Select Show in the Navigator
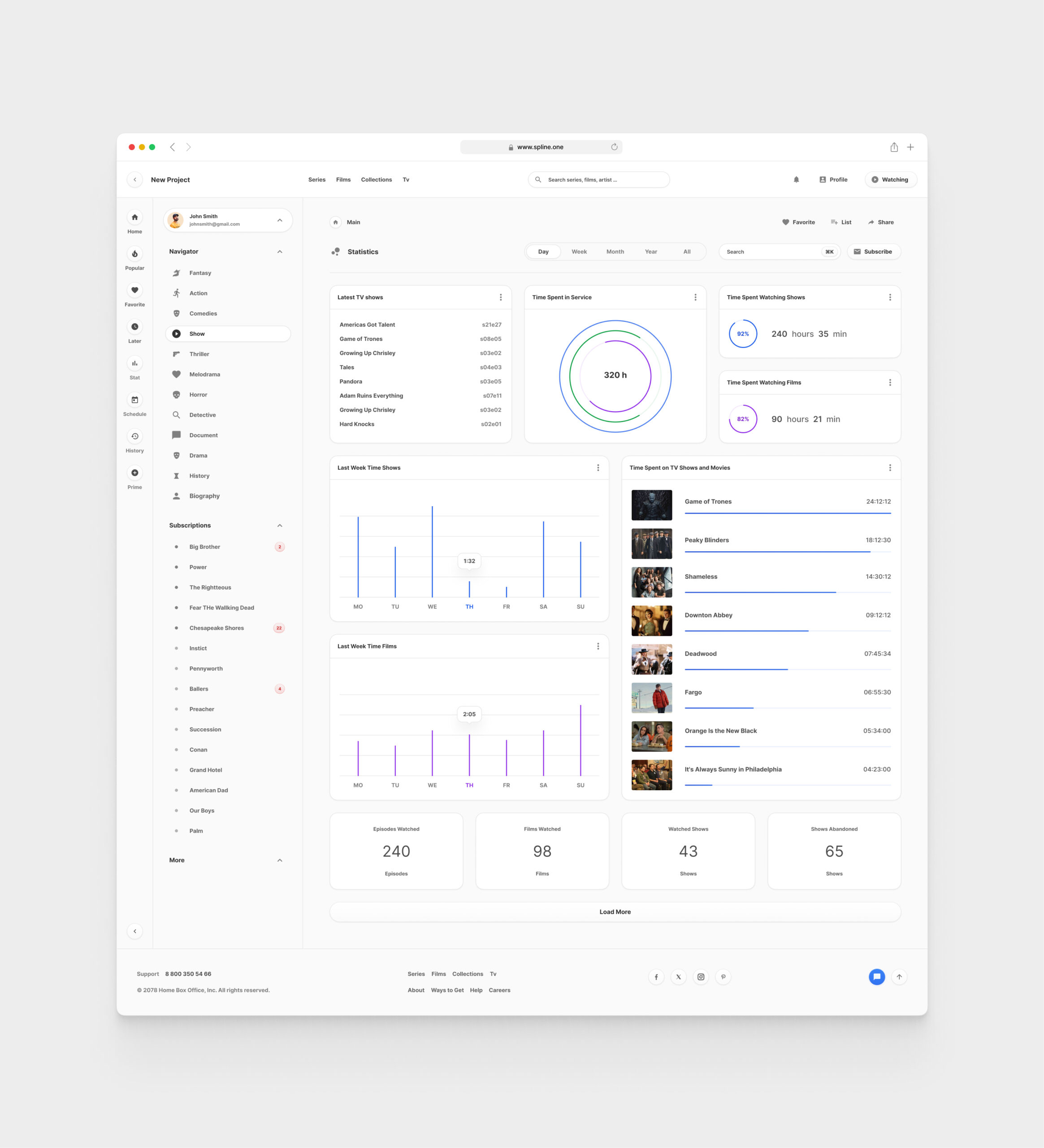The height and width of the screenshot is (1148, 1044). [227, 334]
